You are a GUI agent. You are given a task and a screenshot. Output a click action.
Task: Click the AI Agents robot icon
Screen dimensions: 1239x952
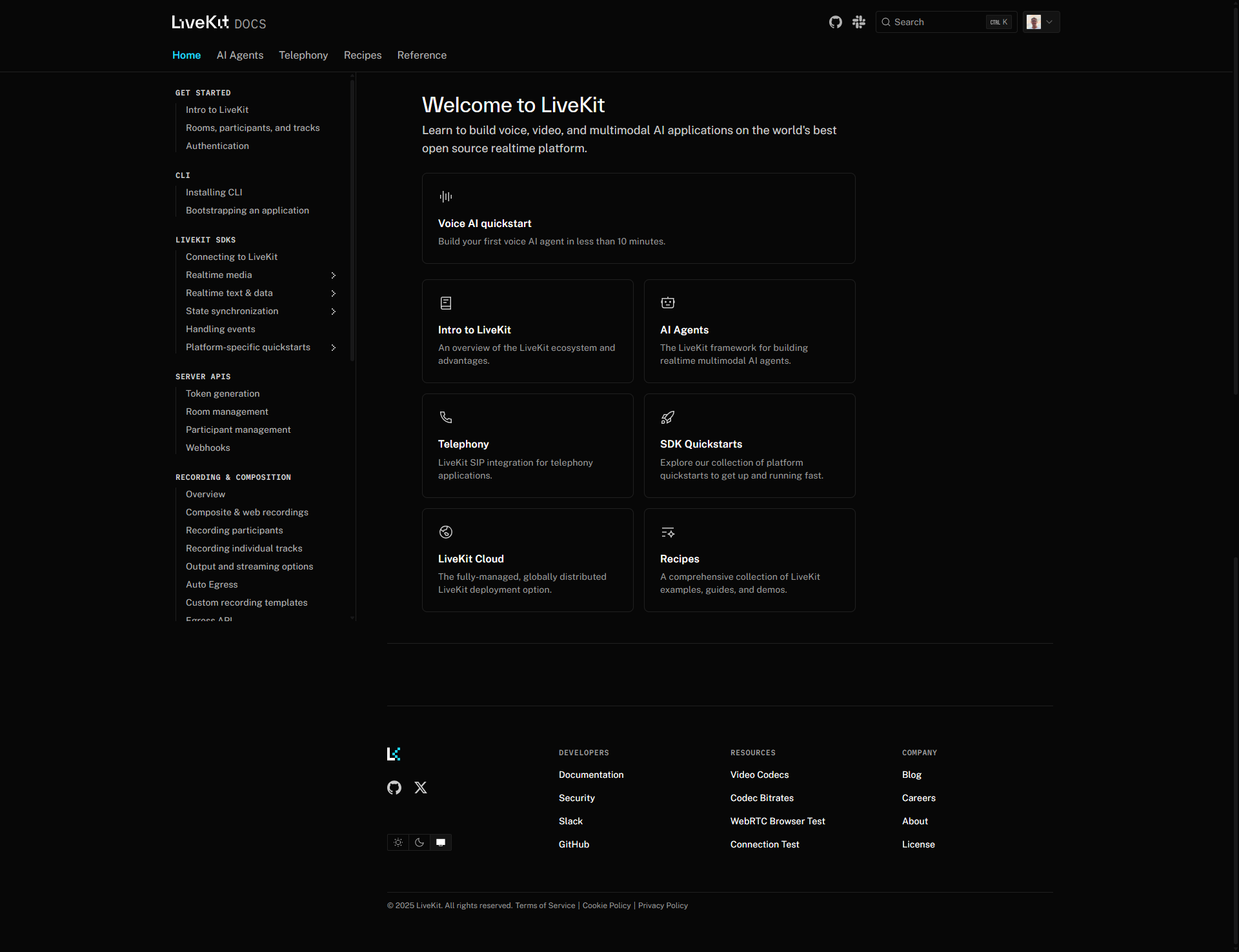pos(668,303)
